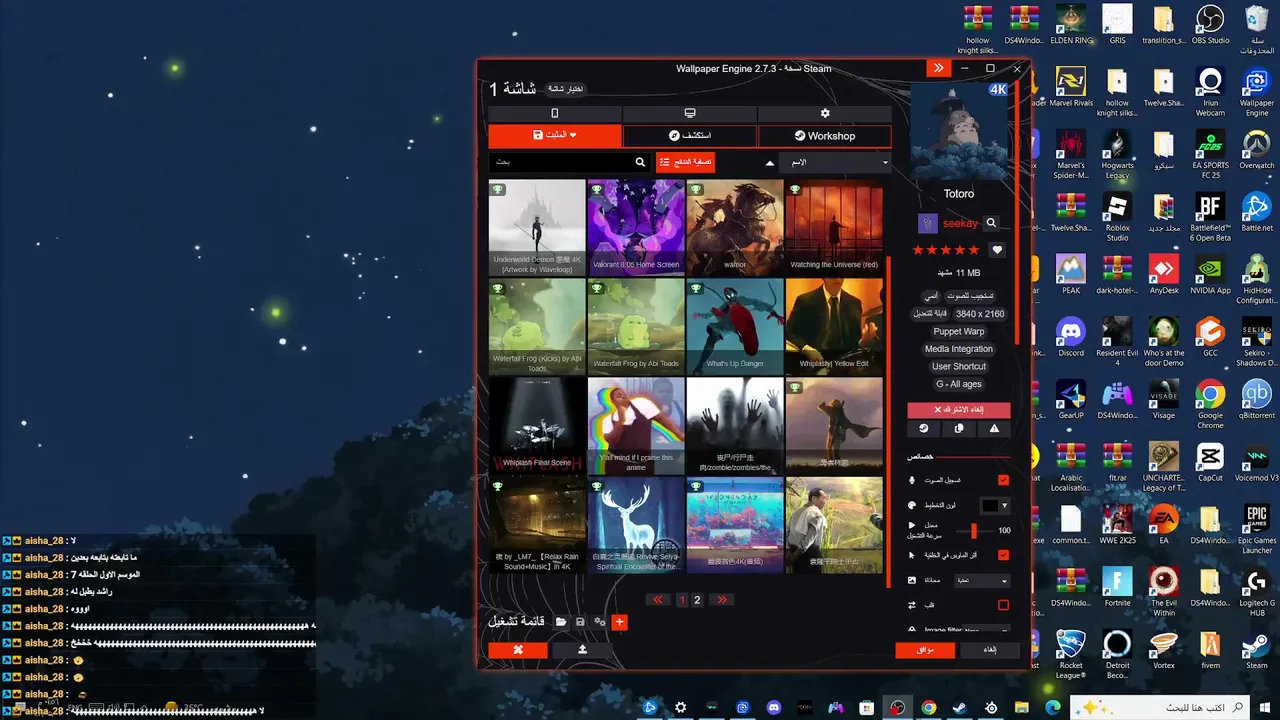Open Discord from the taskbar
The width and height of the screenshot is (1280, 720).
pos(774,707)
